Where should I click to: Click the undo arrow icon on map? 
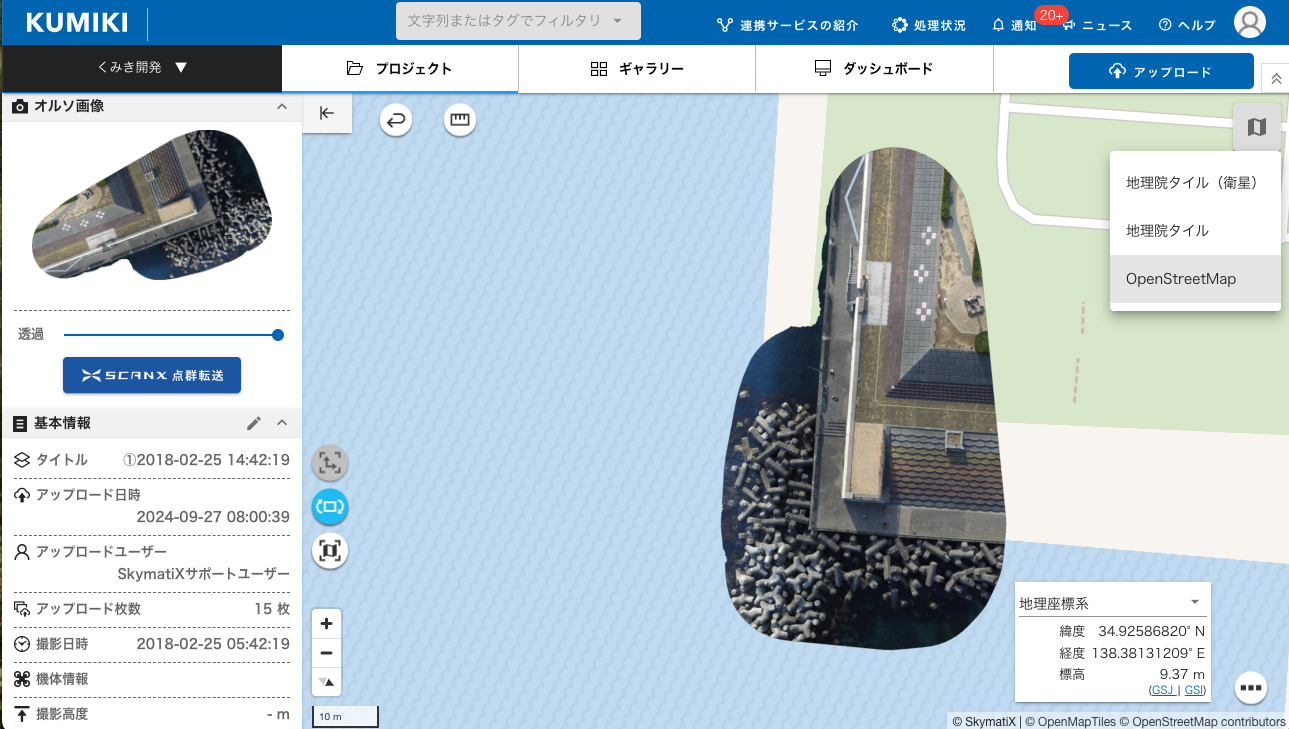(396, 121)
